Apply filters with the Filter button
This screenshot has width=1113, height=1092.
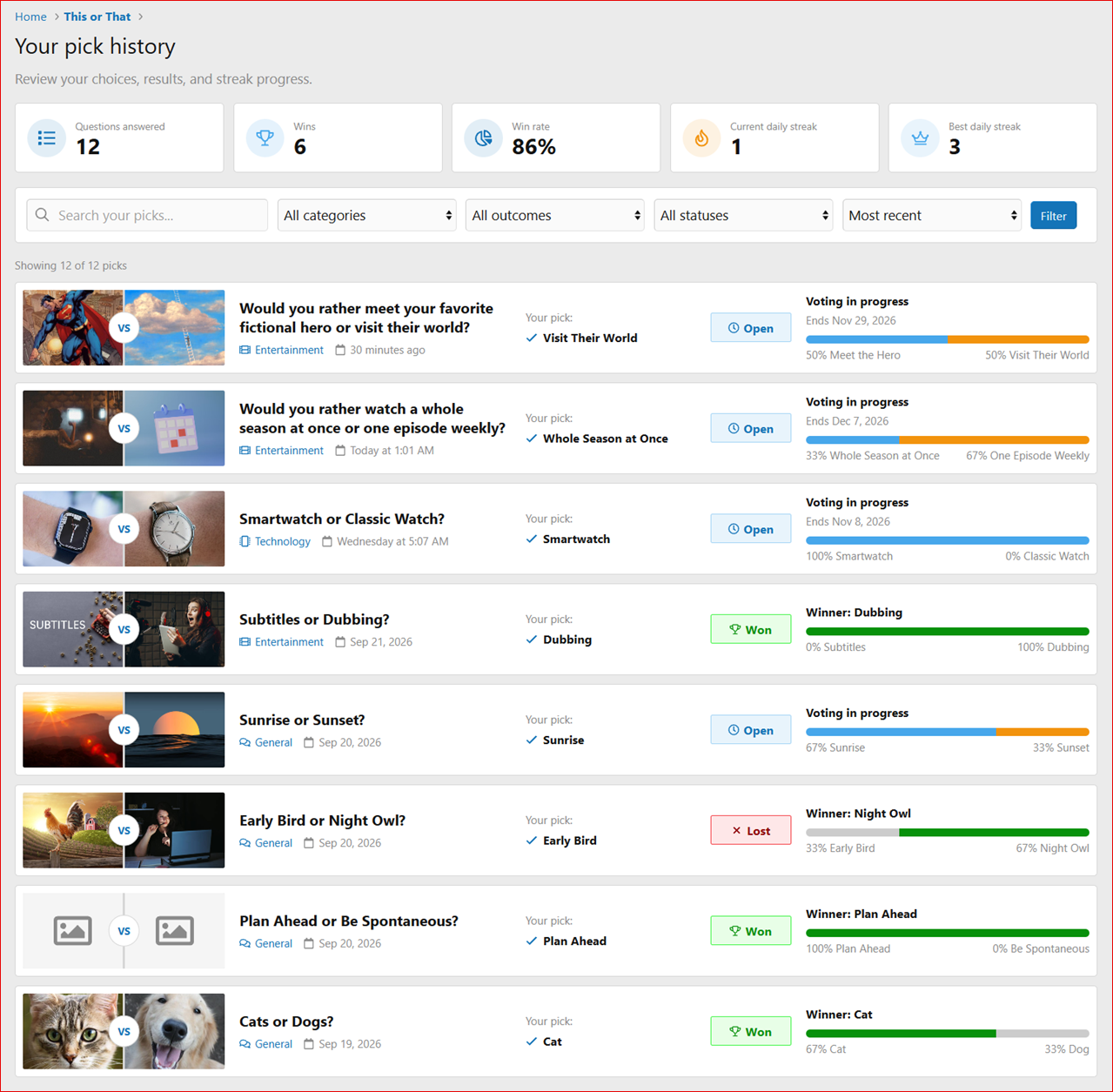[1053, 215]
